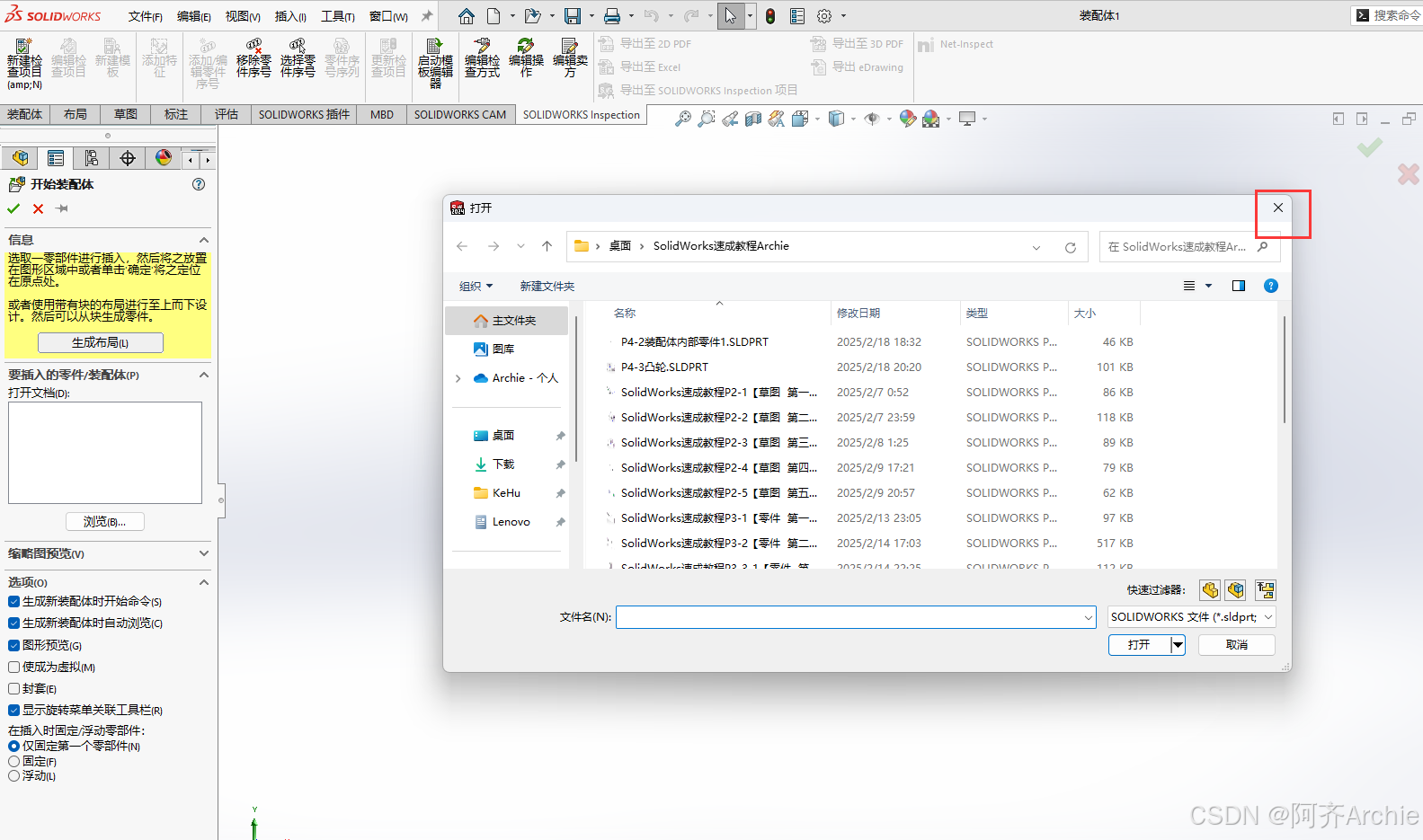Screen dimensions: 1423x840
Task: Click the 编辑操作 ribbon icon
Action: pos(526,58)
